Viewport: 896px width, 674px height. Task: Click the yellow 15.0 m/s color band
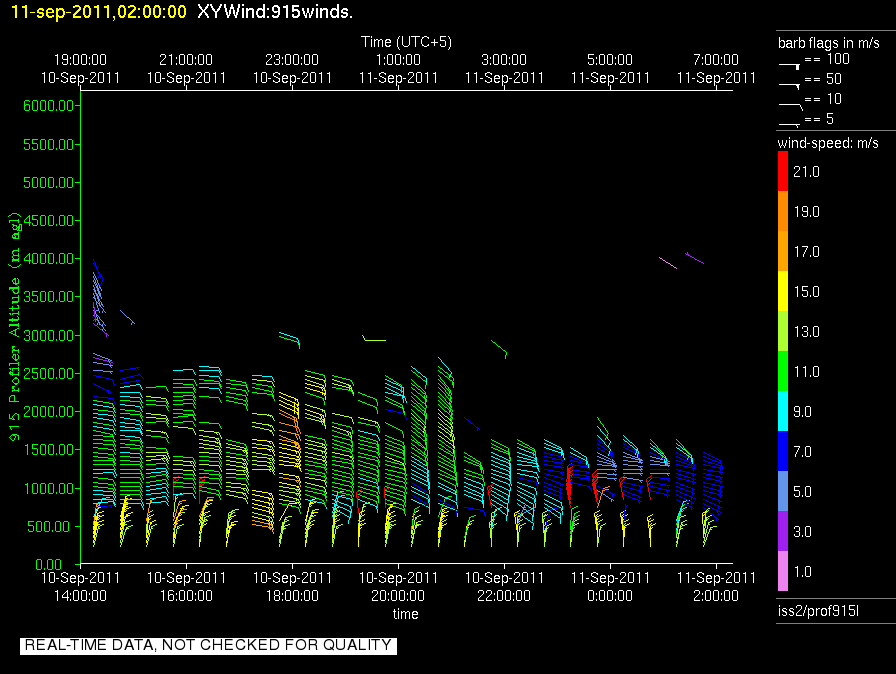(x=783, y=291)
